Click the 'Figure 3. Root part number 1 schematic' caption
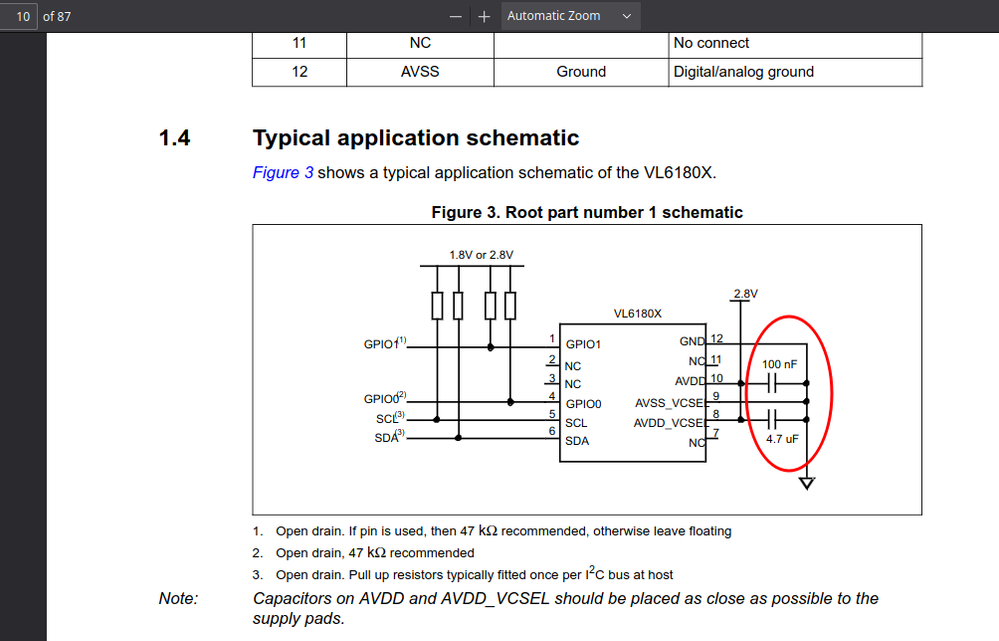The image size is (999, 641). coord(587,212)
